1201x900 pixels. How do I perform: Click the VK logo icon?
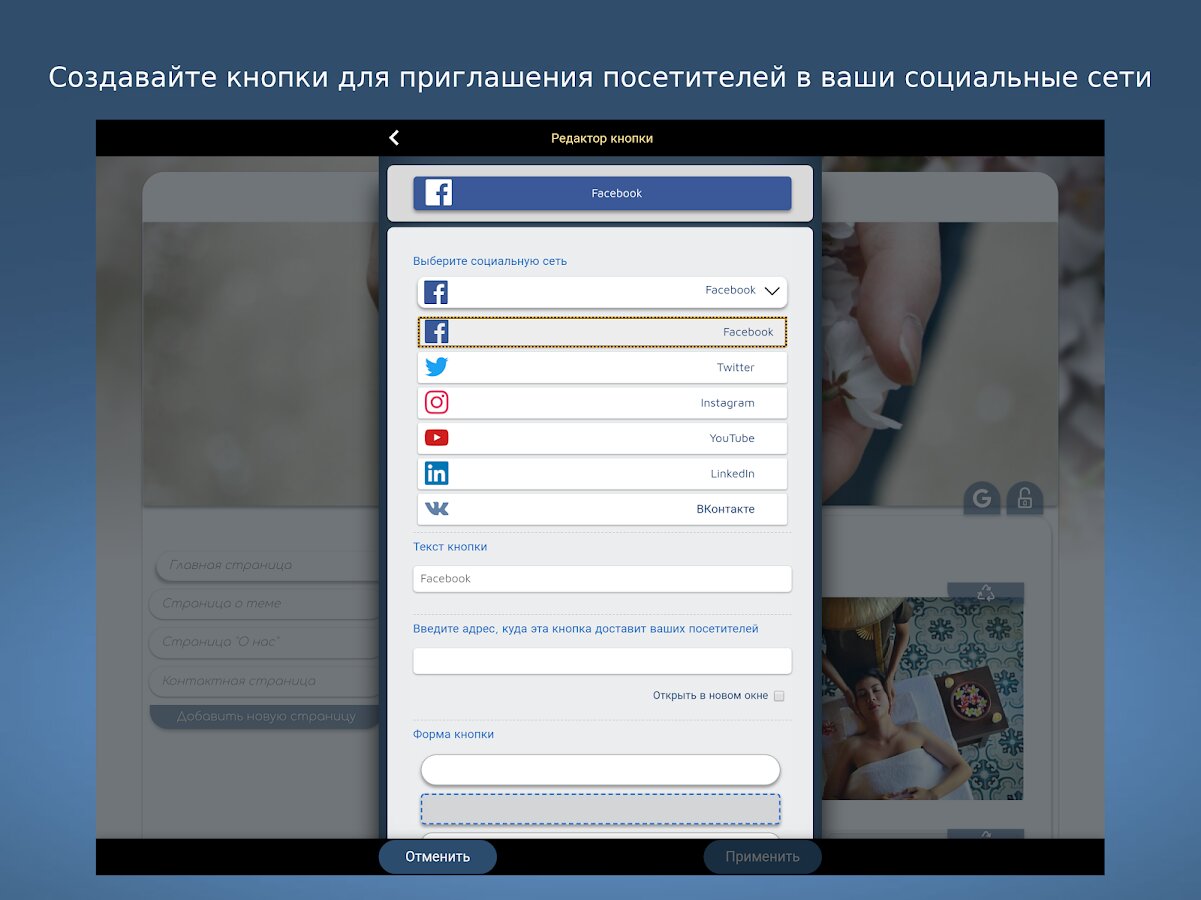[x=436, y=509]
